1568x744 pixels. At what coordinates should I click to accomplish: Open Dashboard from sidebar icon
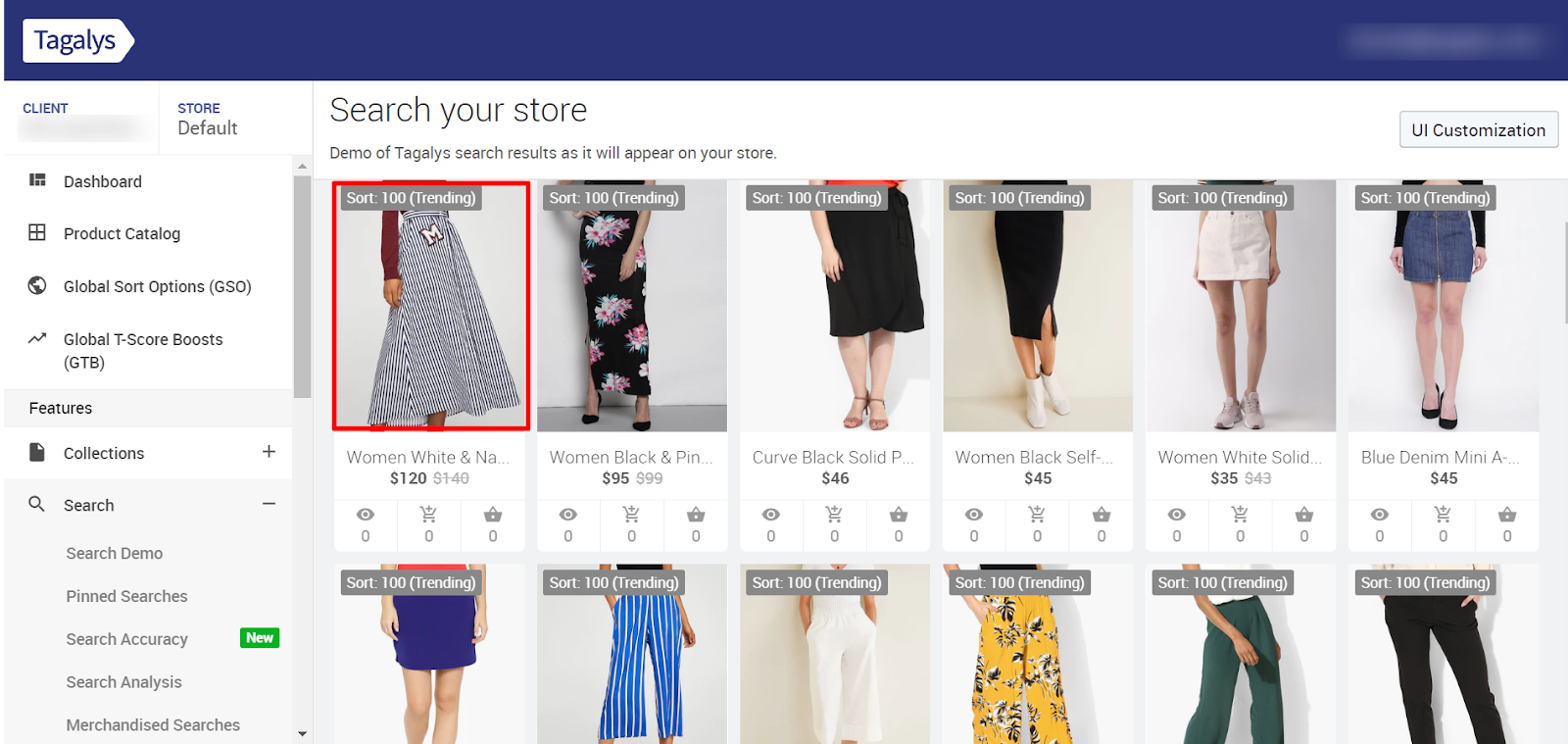pos(37,180)
